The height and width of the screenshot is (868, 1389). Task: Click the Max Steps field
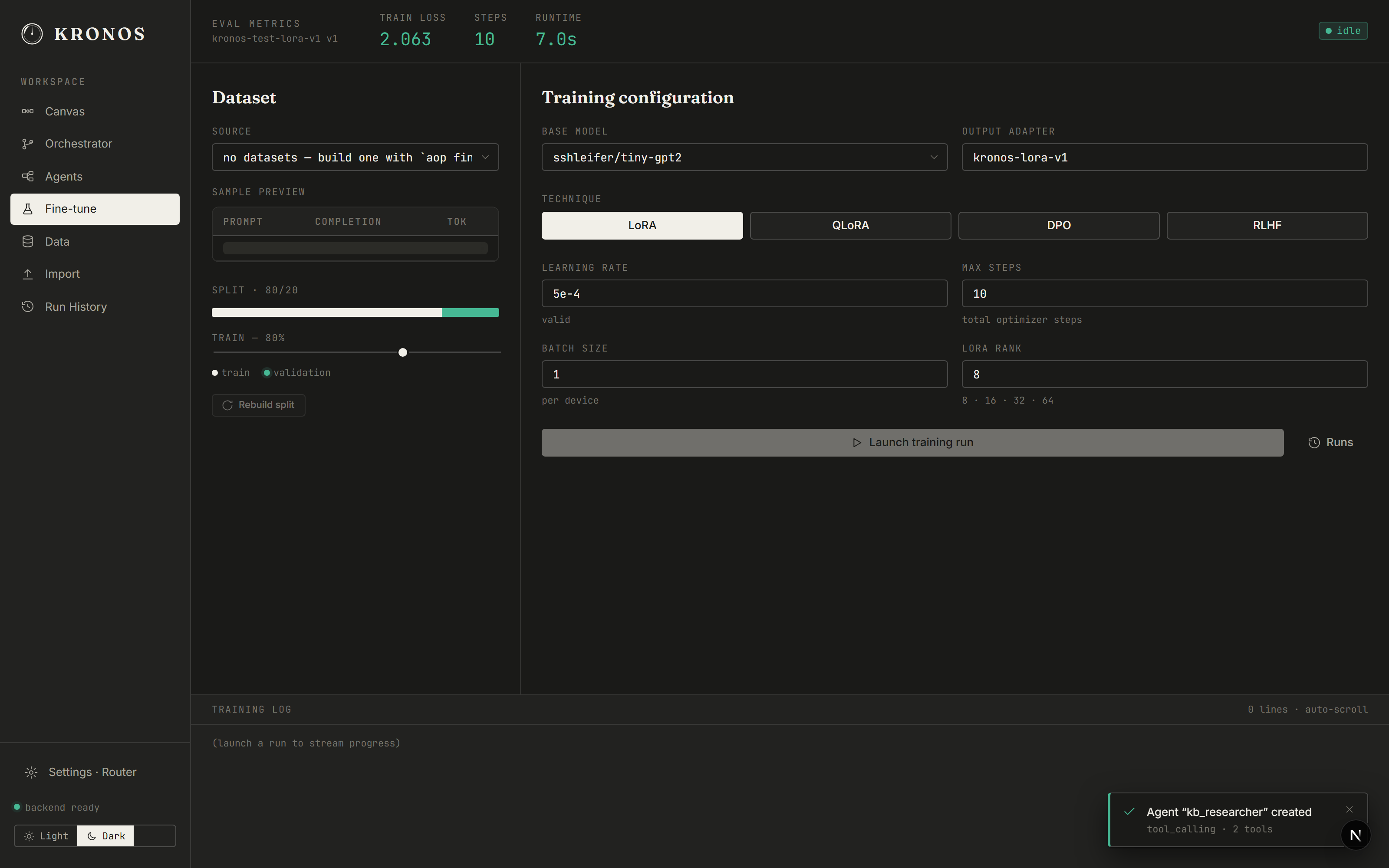point(1165,294)
